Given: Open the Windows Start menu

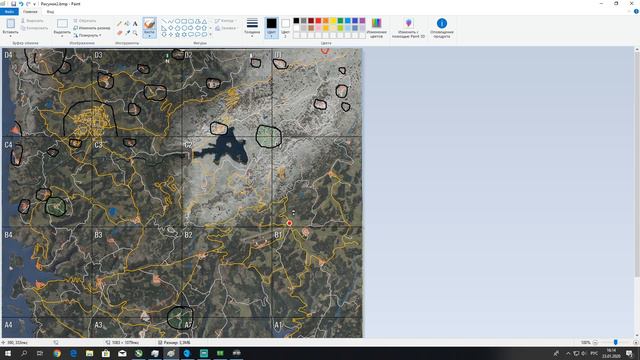Looking at the screenshot, I should [8, 353].
